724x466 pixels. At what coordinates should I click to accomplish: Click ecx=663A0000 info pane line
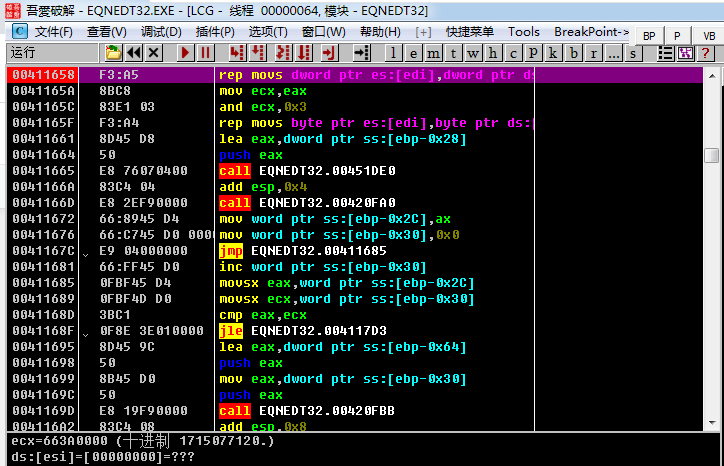142,441
